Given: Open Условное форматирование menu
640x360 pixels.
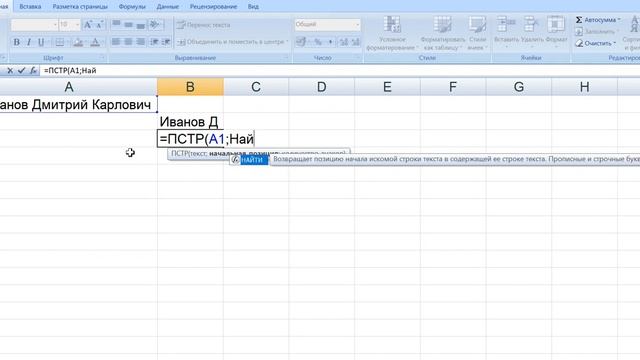Looking at the screenshot, I should (x=392, y=33).
